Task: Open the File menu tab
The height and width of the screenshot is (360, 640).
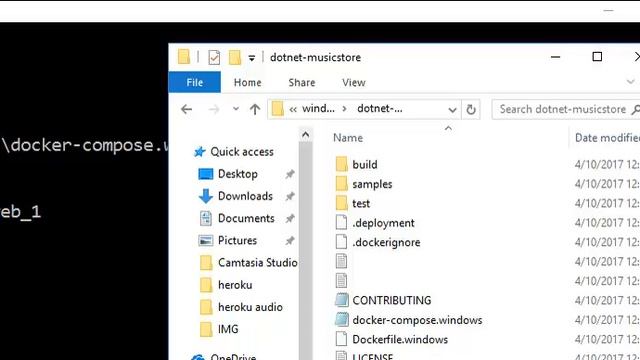Action: coord(195,82)
